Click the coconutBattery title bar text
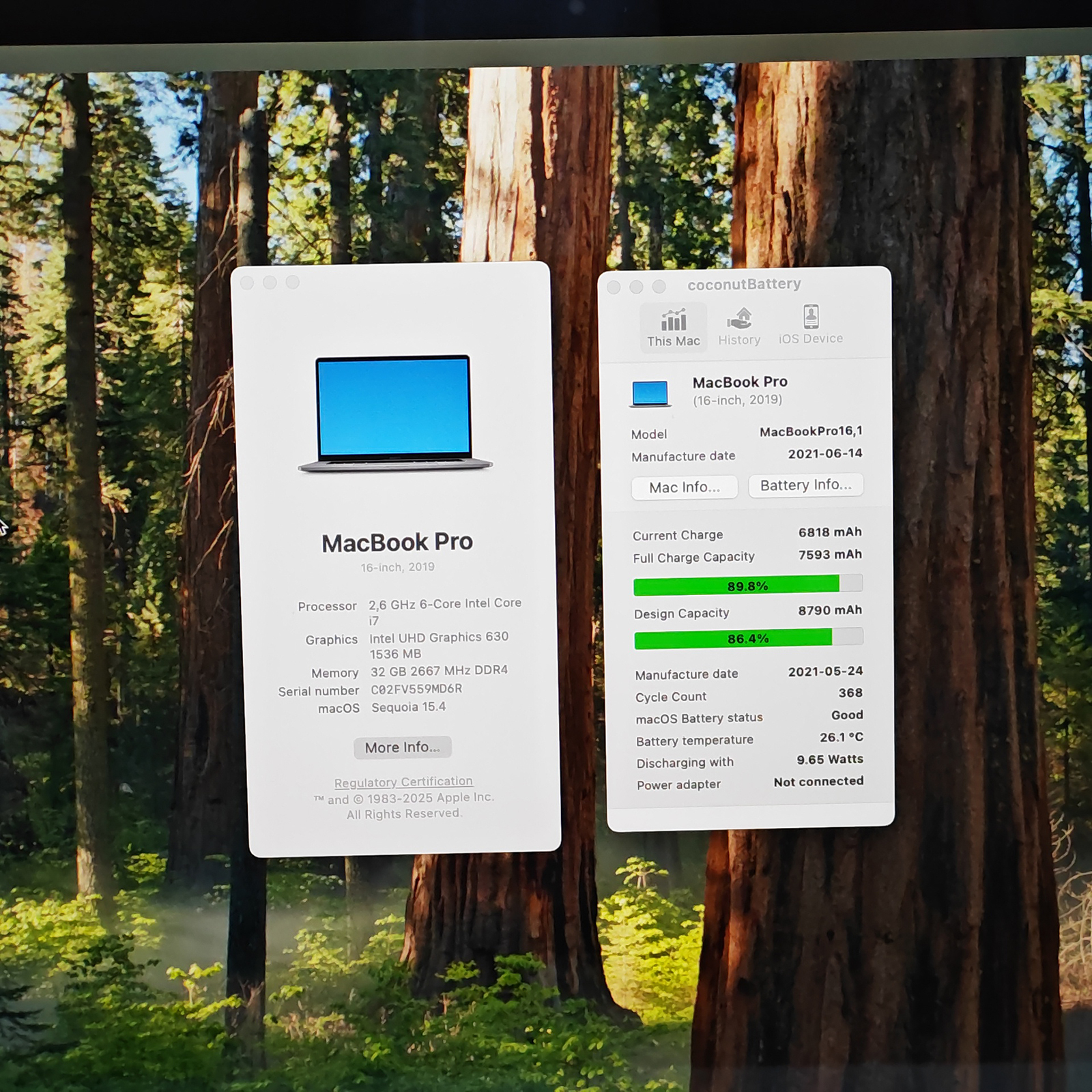1092x1092 pixels. [744, 284]
